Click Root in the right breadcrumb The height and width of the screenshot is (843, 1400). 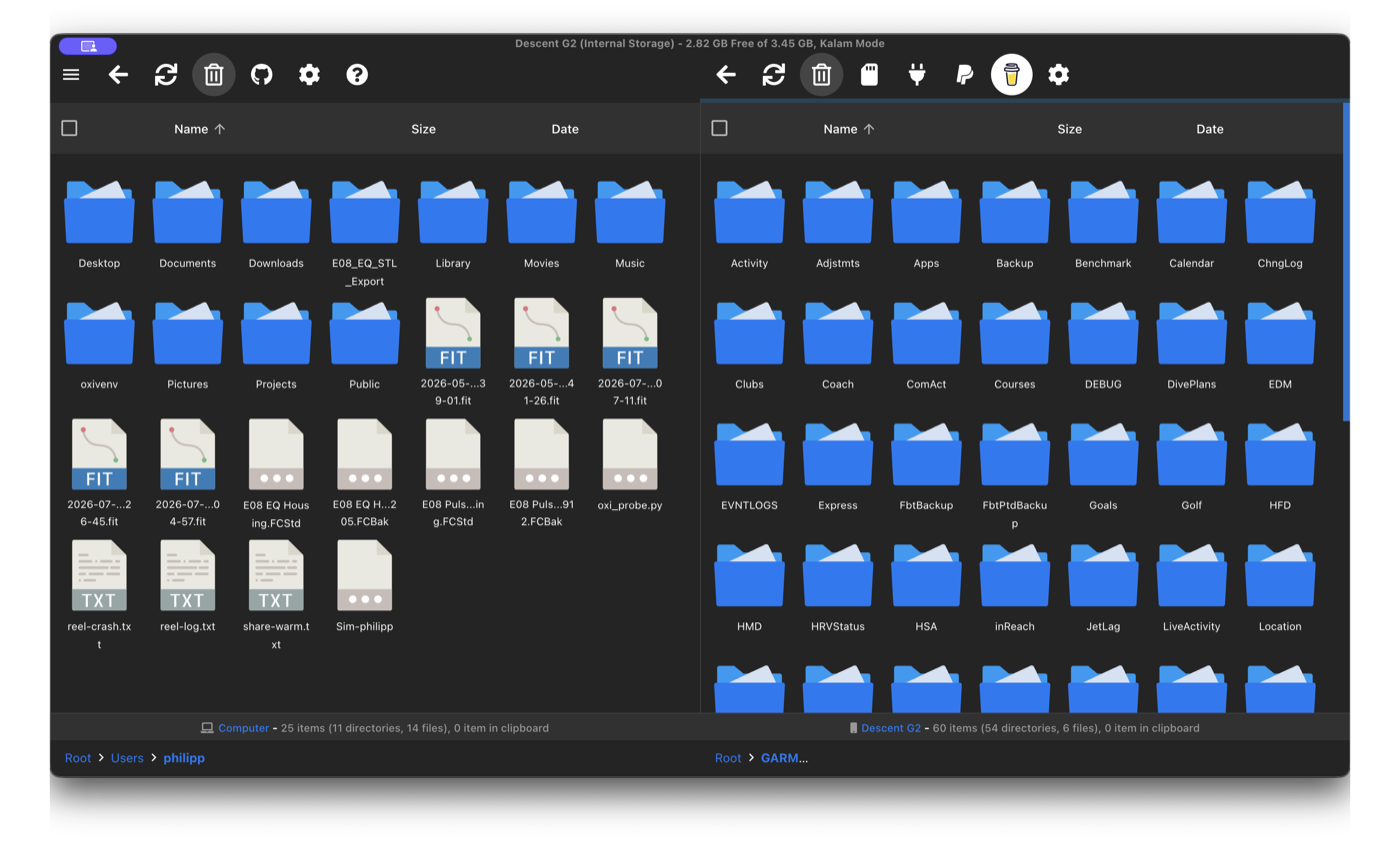point(728,758)
